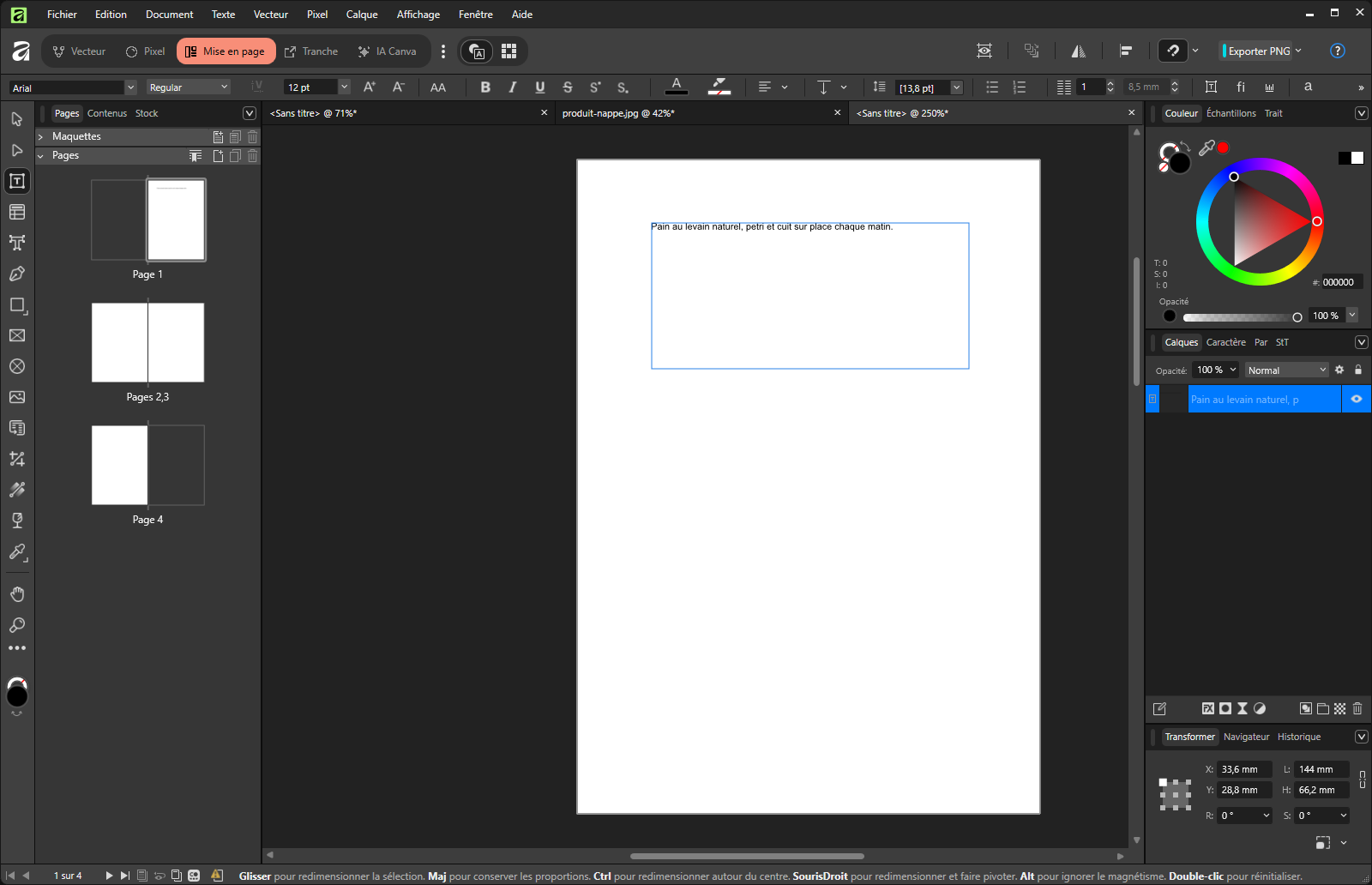Toggle Underline formatting
The width and height of the screenshot is (1372, 885).
coord(540,87)
